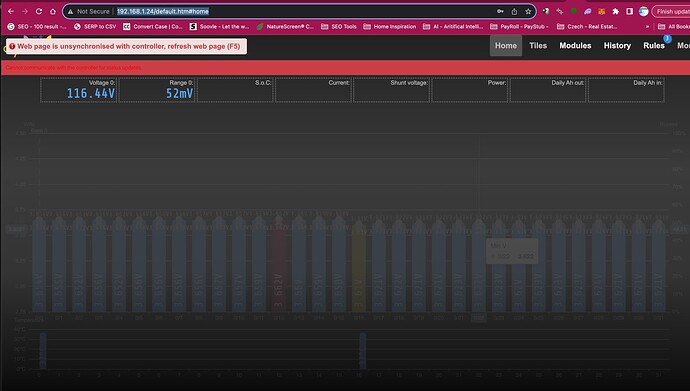The image size is (690, 391).
Task: Open the Modules tab
Action: point(575,45)
